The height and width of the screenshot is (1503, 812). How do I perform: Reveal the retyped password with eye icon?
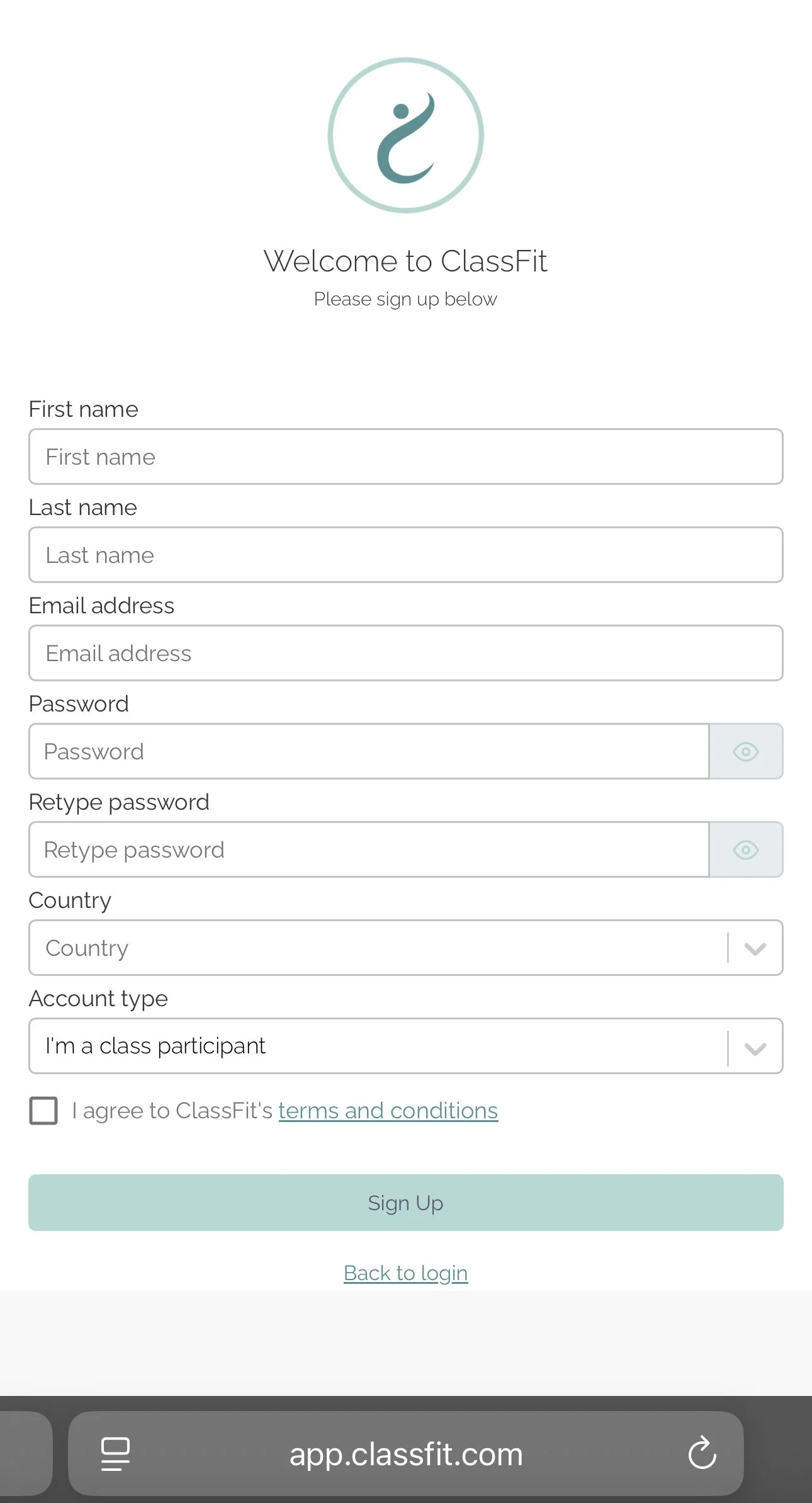746,849
